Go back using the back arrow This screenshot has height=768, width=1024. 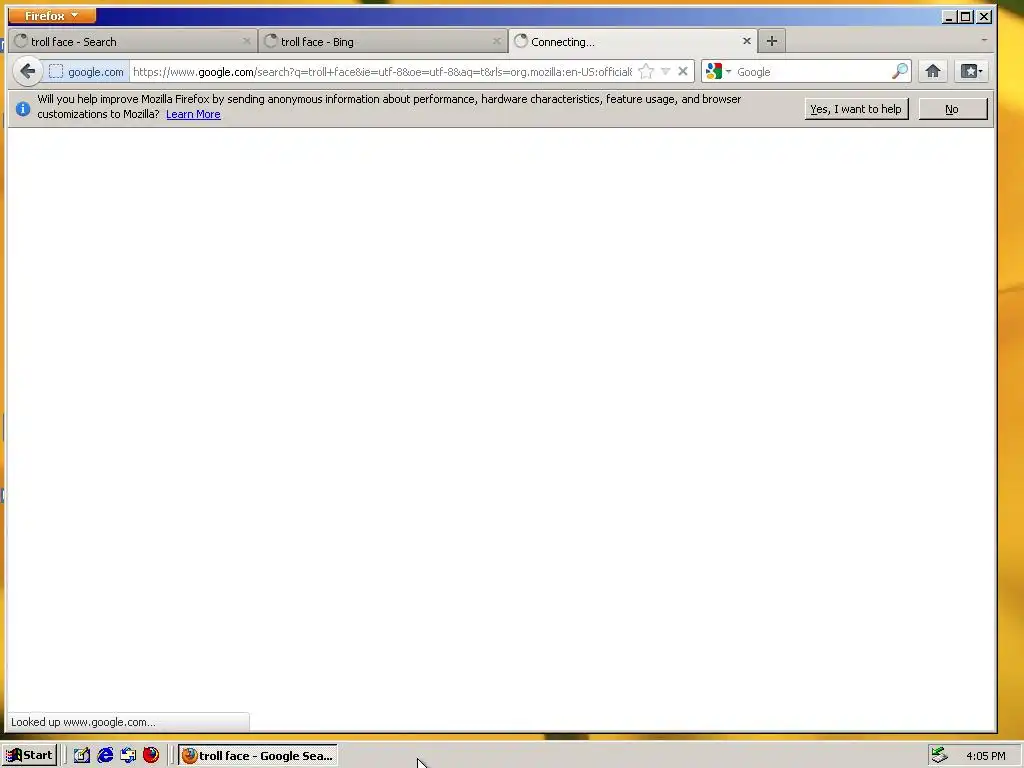(x=27, y=71)
